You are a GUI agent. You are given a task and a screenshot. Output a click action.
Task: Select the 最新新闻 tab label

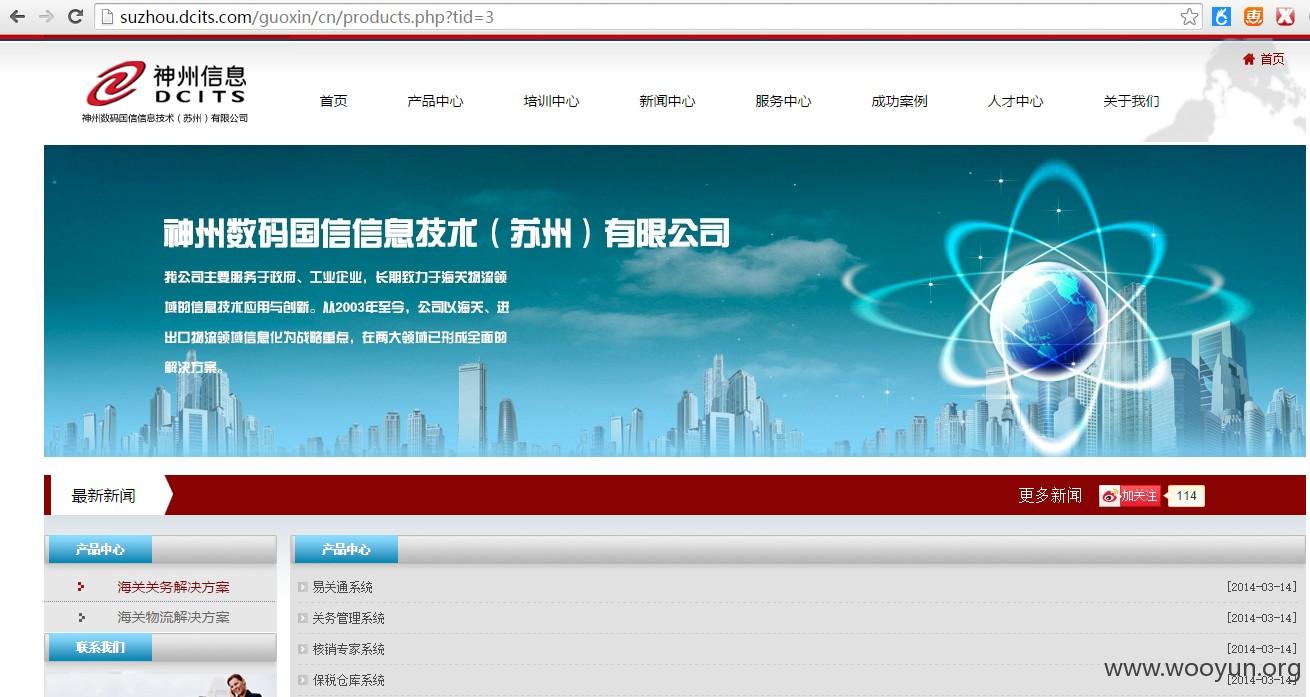click(x=103, y=496)
